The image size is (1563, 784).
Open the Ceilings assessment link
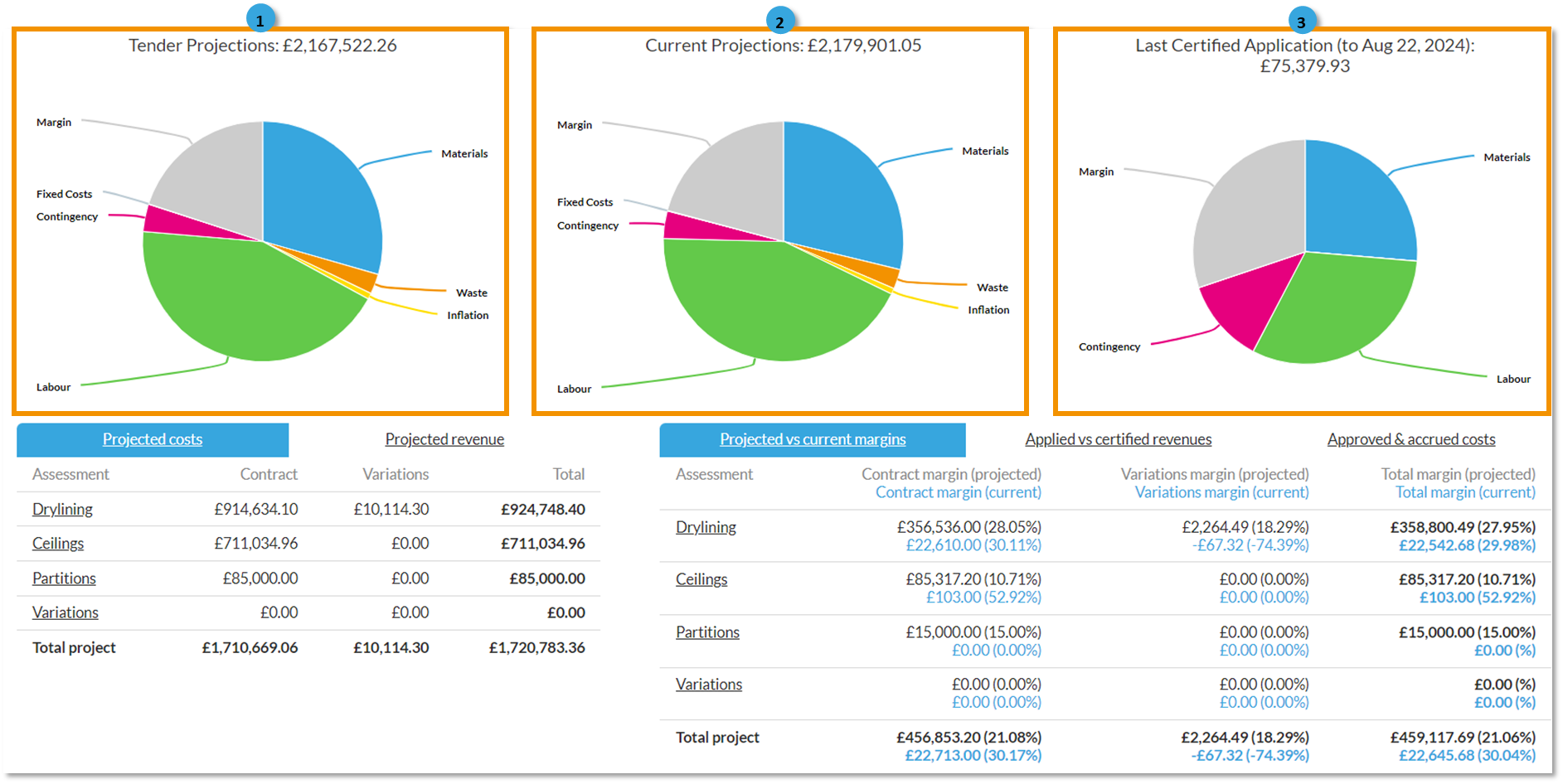coord(57,544)
